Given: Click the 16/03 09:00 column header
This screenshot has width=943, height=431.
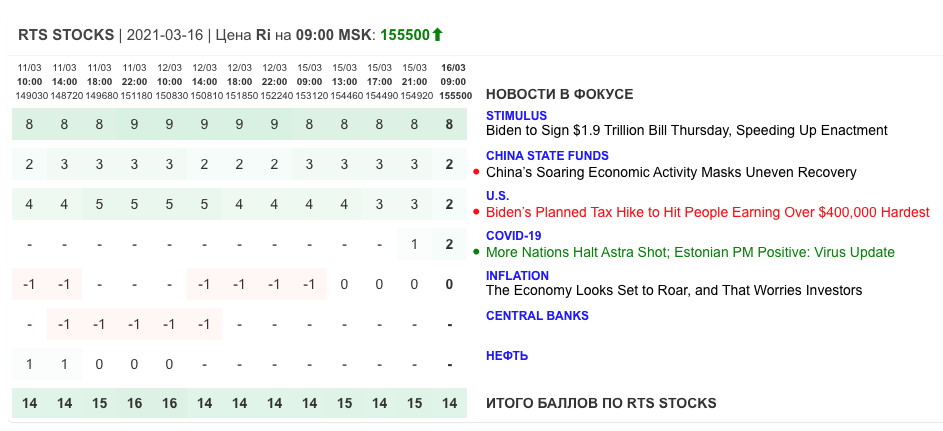Looking at the screenshot, I should coord(456,81).
